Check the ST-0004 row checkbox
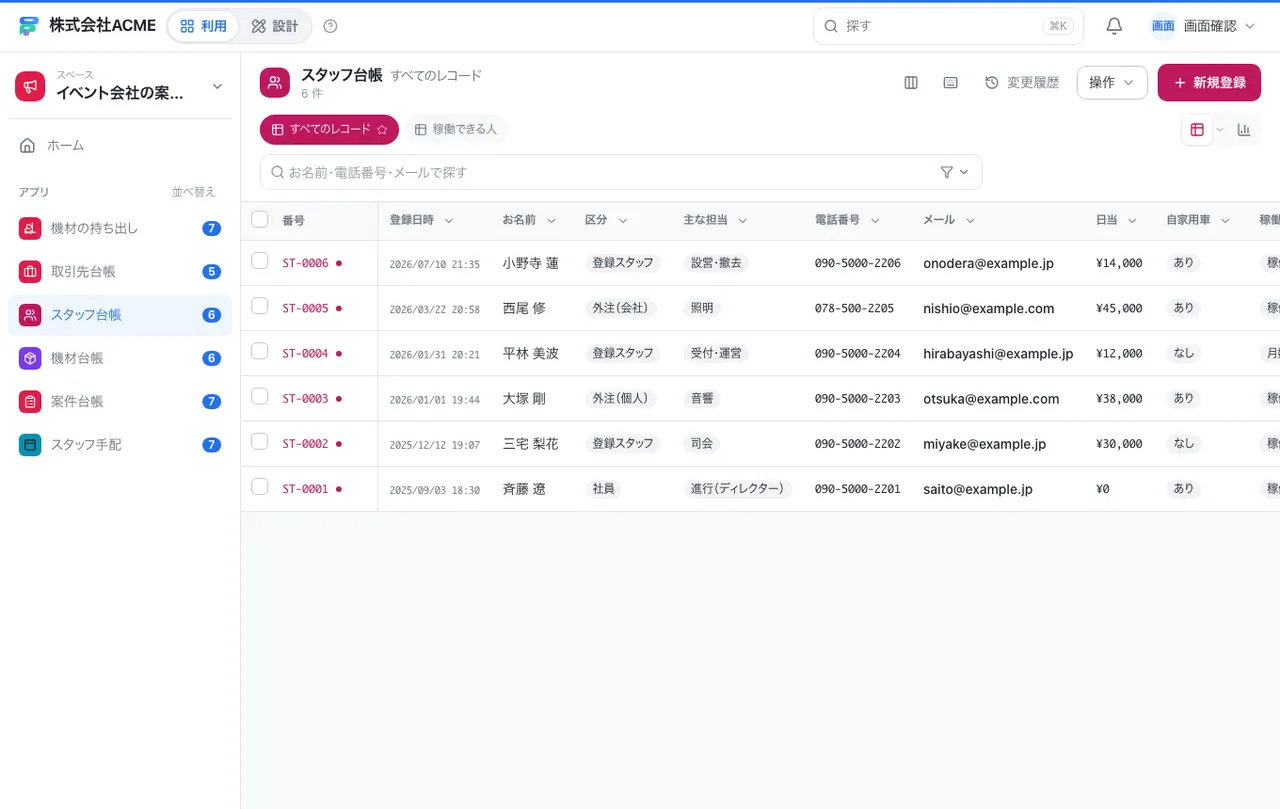Viewport: 1280px width, 809px height. point(260,351)
